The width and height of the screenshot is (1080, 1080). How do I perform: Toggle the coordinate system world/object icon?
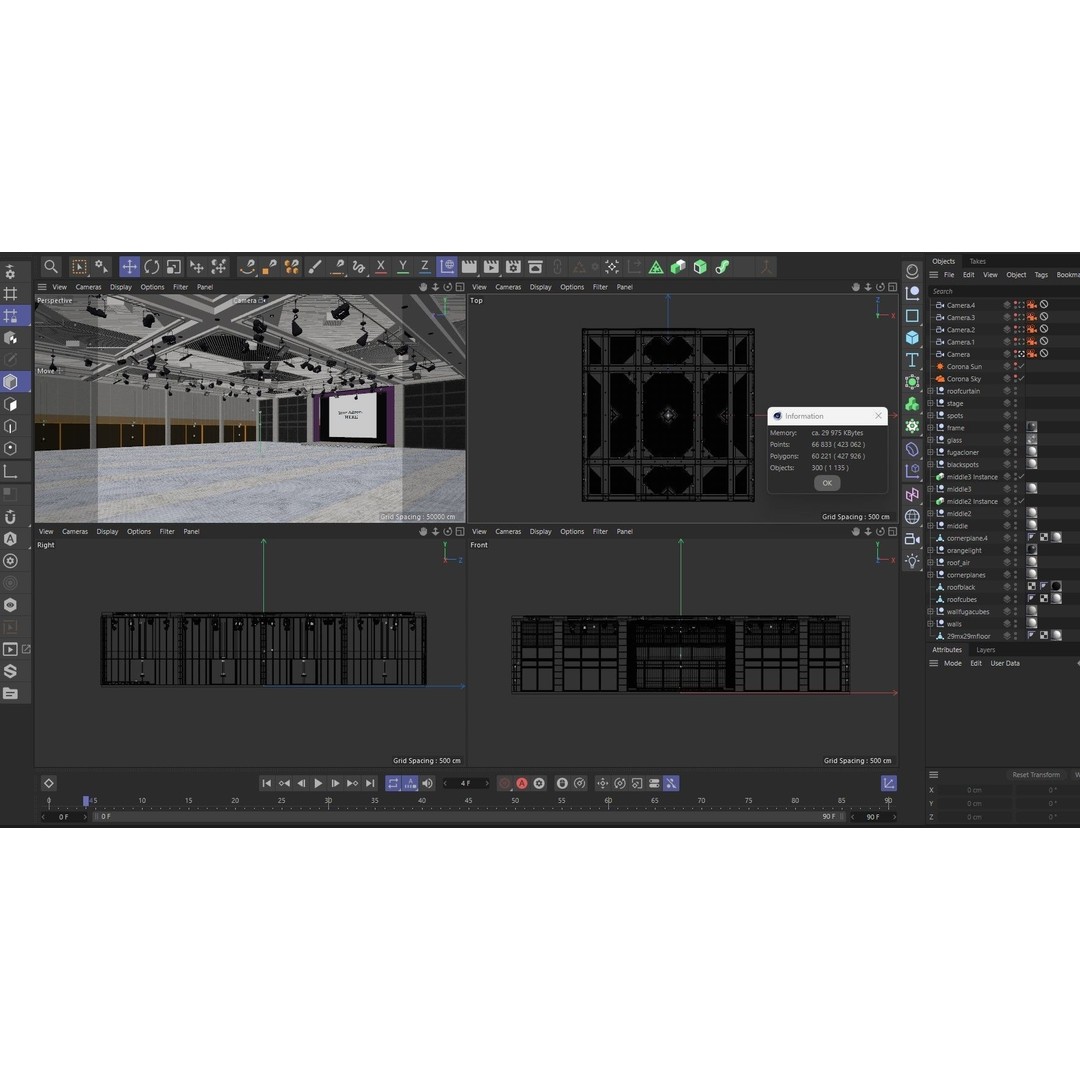447,267
